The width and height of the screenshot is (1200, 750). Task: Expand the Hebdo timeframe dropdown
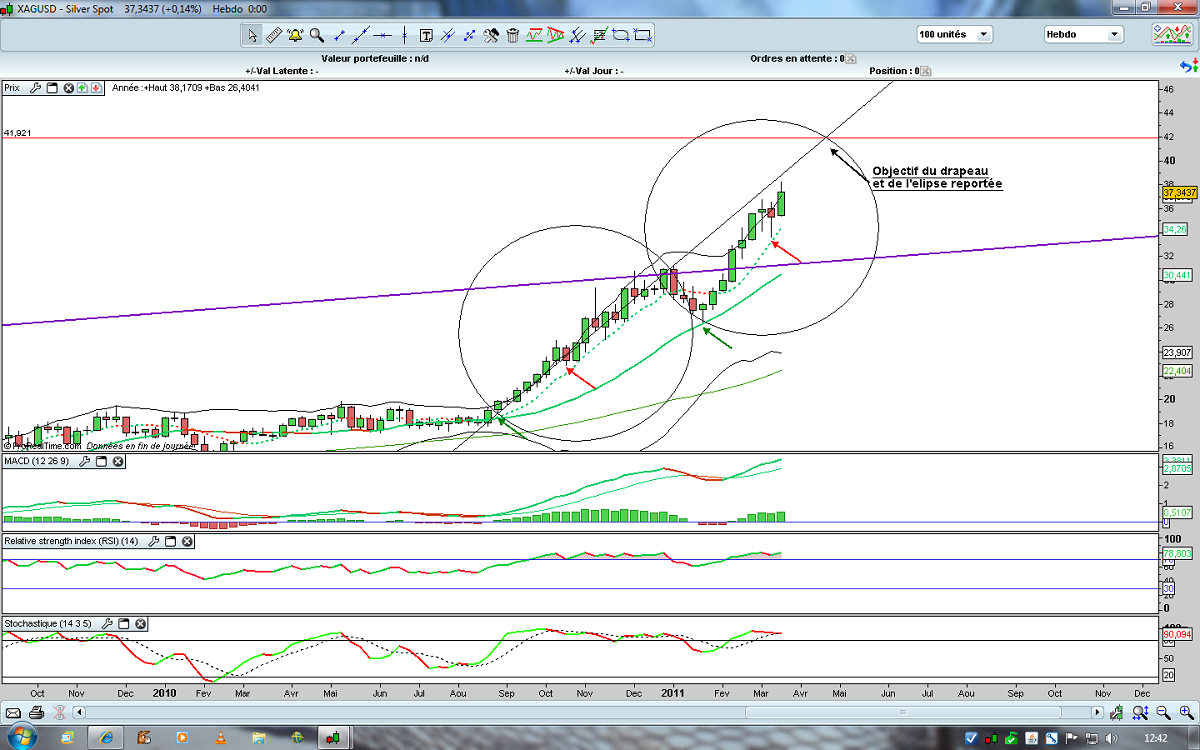tap(1114, 34)
